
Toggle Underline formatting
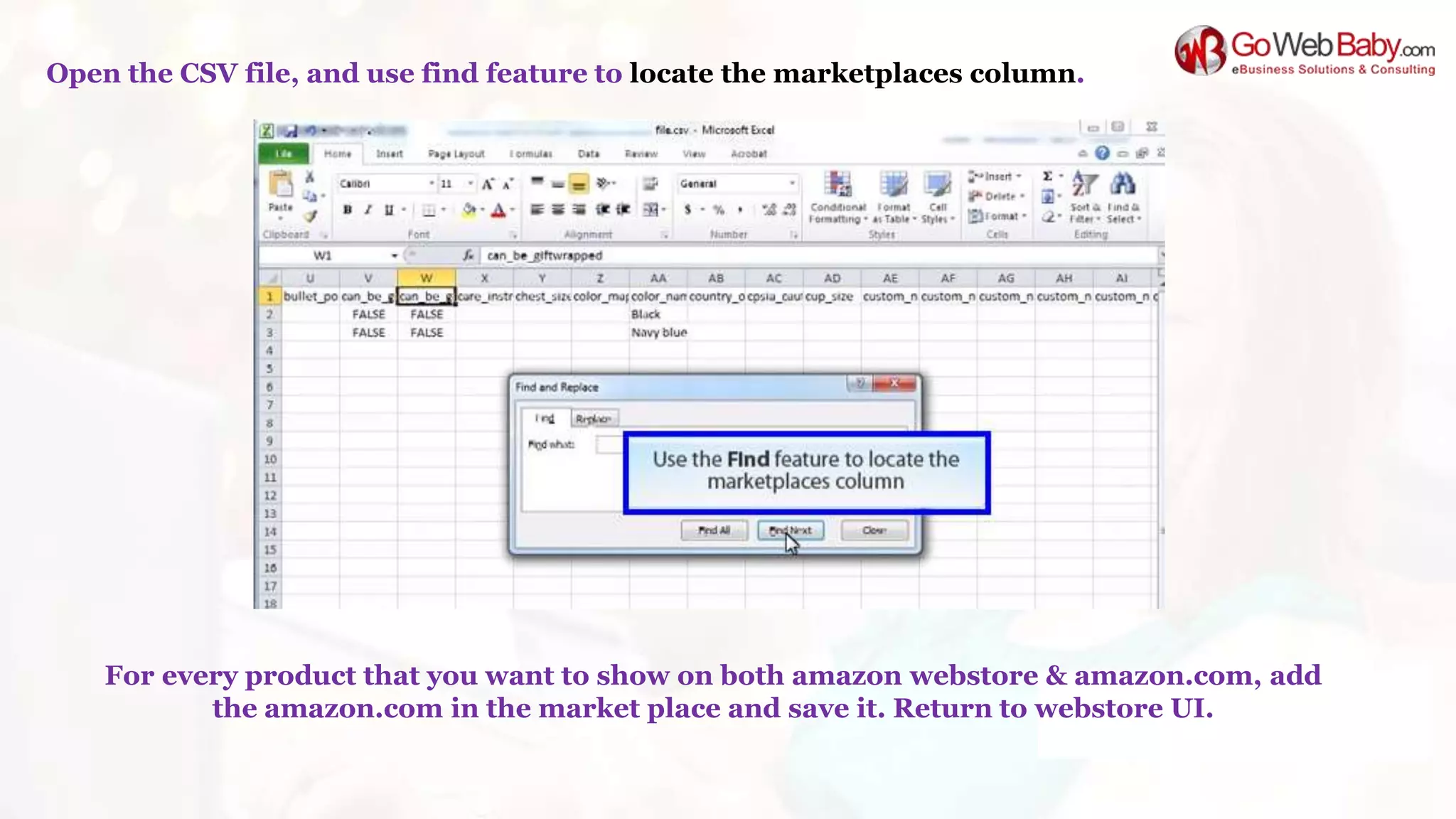(x=389, y=210)
